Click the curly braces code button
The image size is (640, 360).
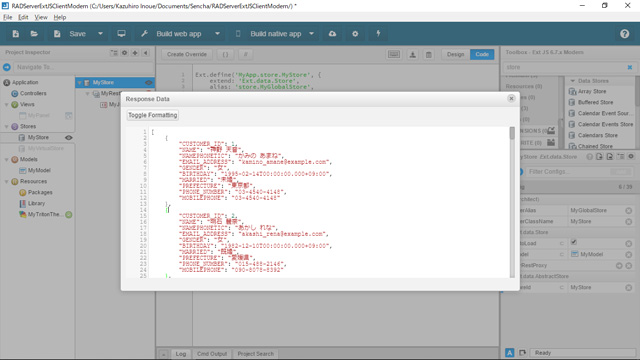225,54
